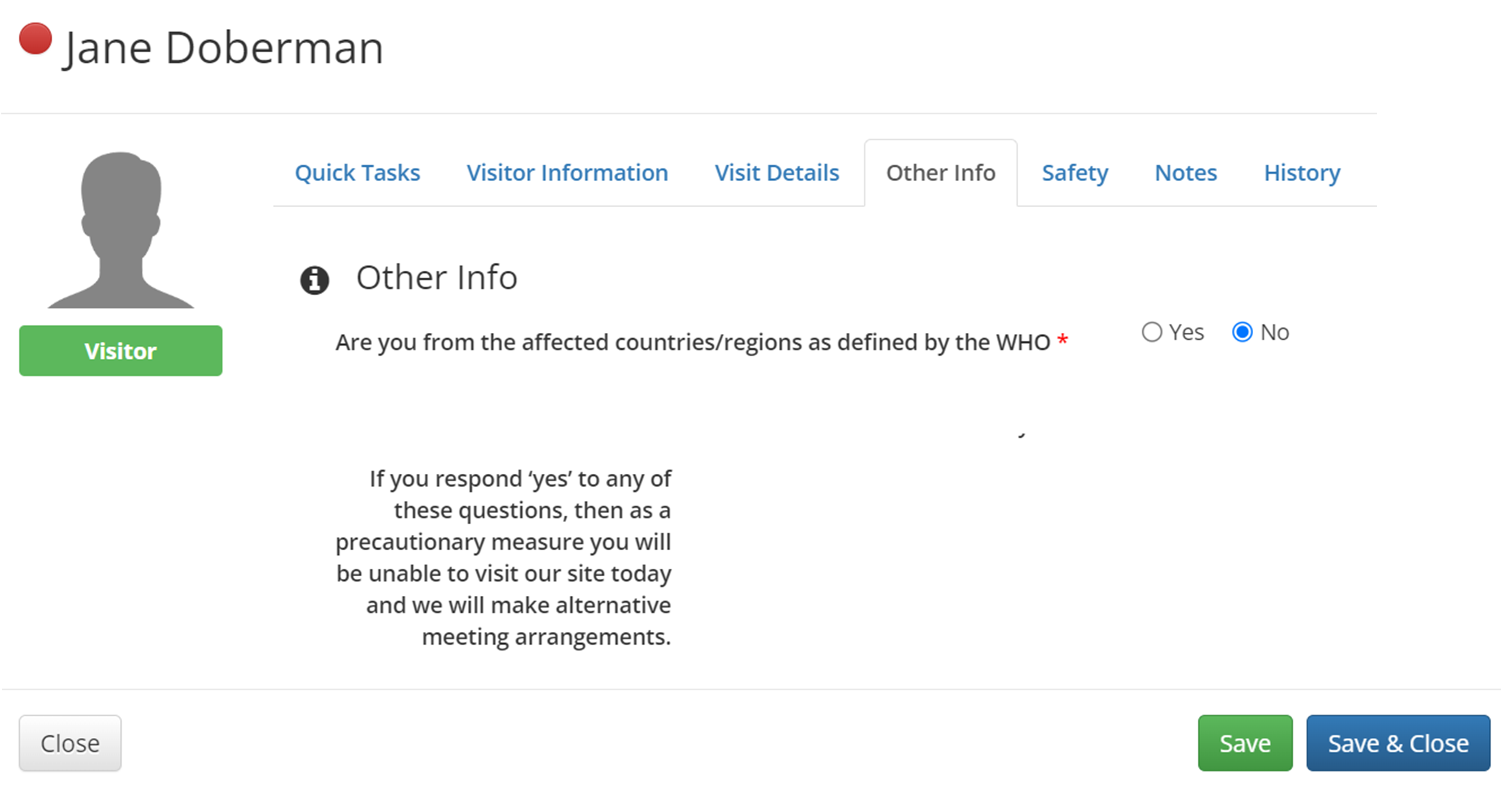This screenshot has height=793, width=1512.
Task: Click the WHO affected countries question label
Action: pyautogui.click(x=693, y=342)
